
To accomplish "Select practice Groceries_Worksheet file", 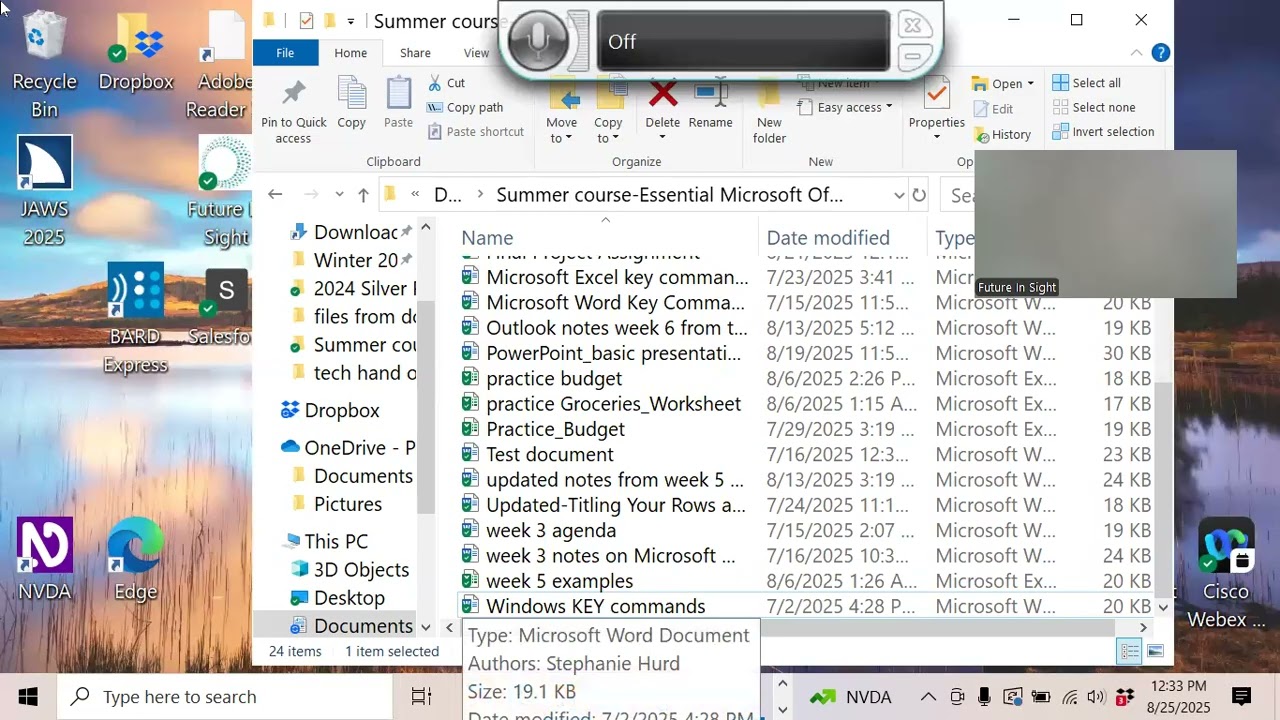I will coord(613,403).
